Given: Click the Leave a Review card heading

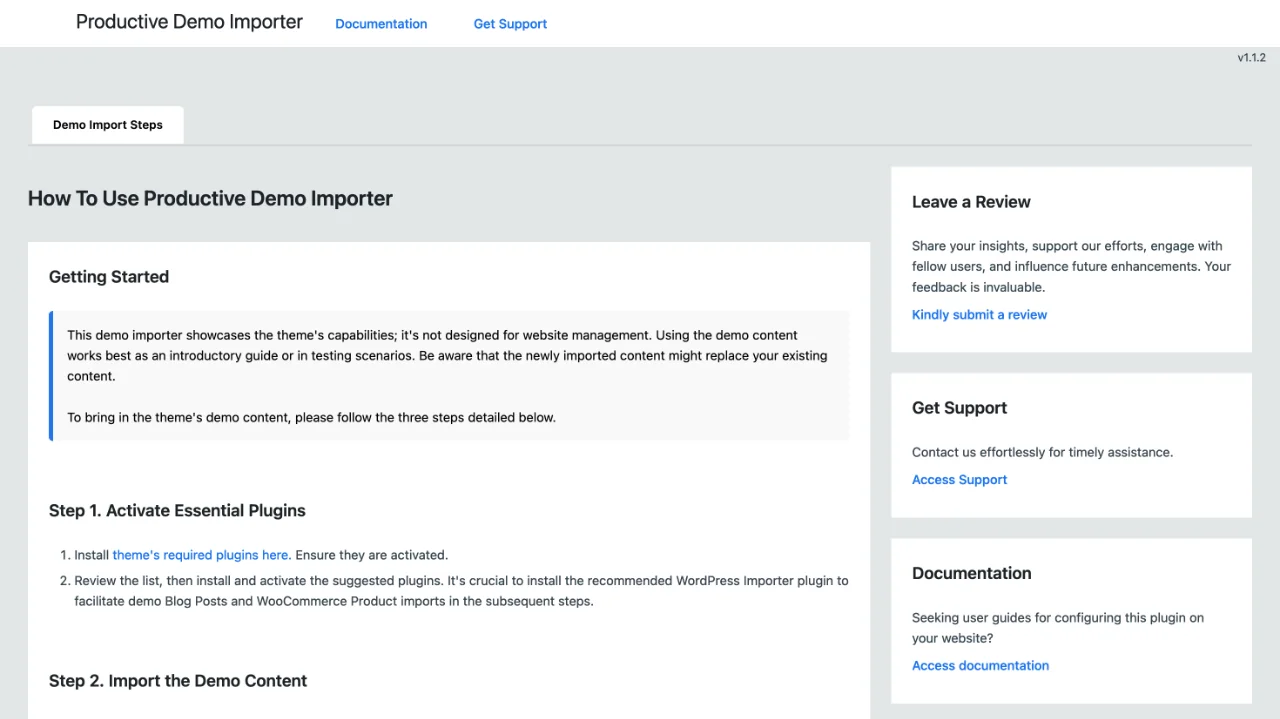Looking at the screenshot, I should pos(971,202).
